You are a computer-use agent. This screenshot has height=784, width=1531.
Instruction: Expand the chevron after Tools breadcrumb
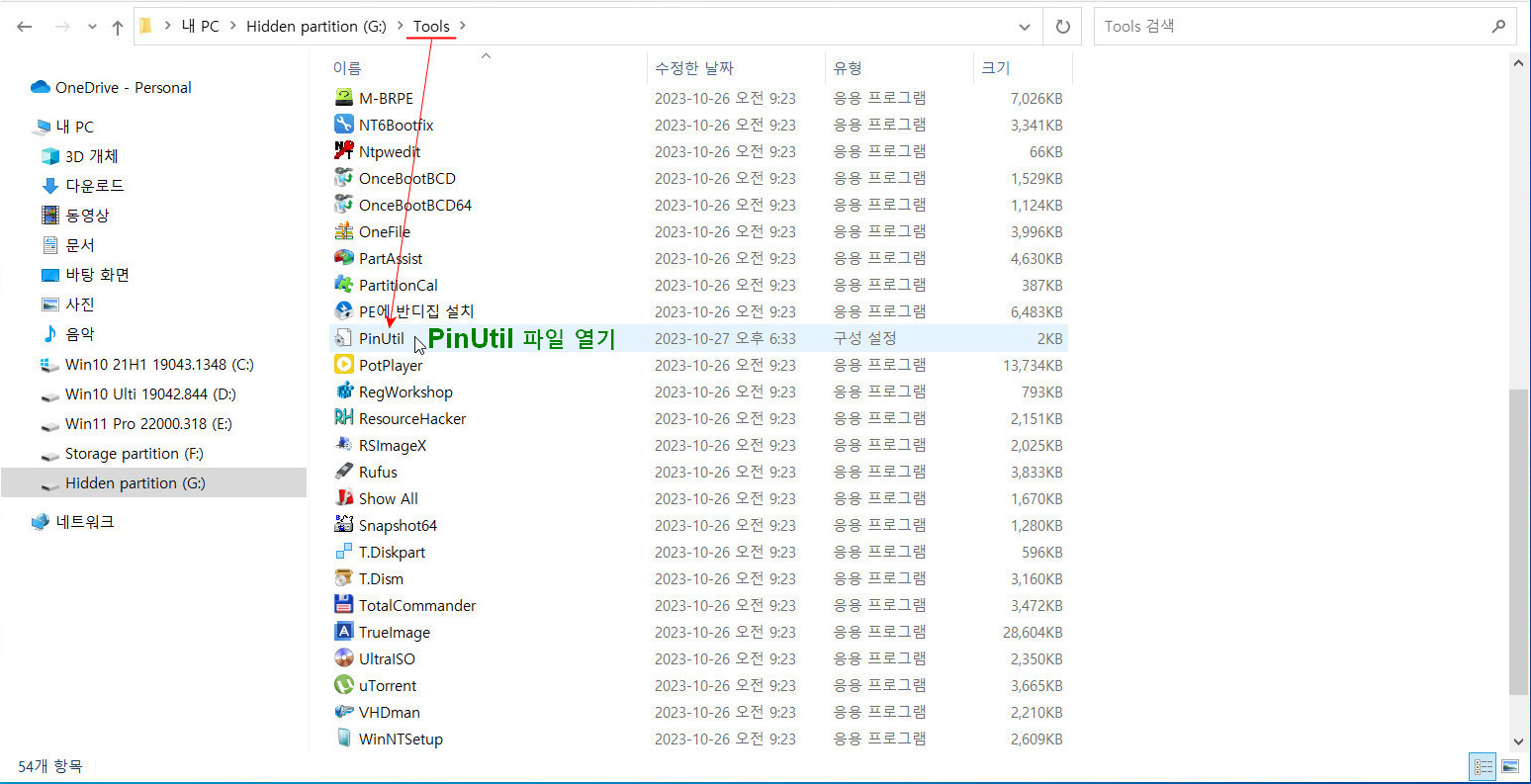tap(463, 27)
